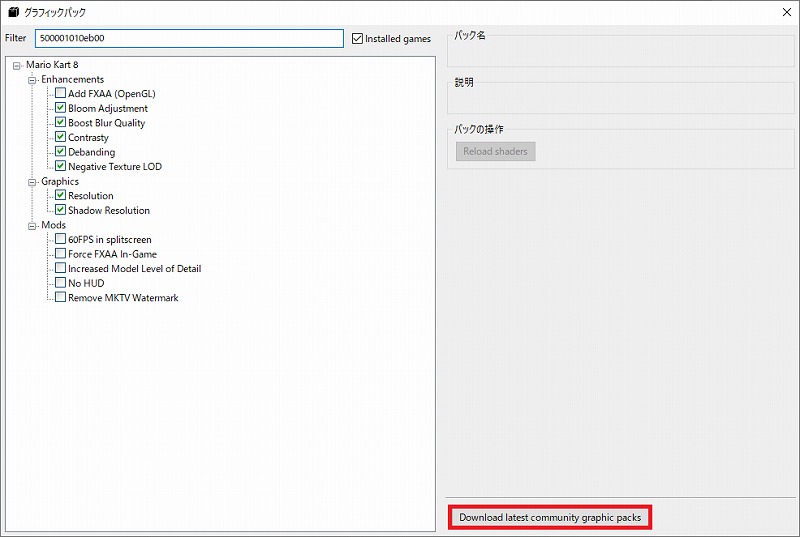
Task: Disable the Contrasty pack
Action: click(60, 137)
